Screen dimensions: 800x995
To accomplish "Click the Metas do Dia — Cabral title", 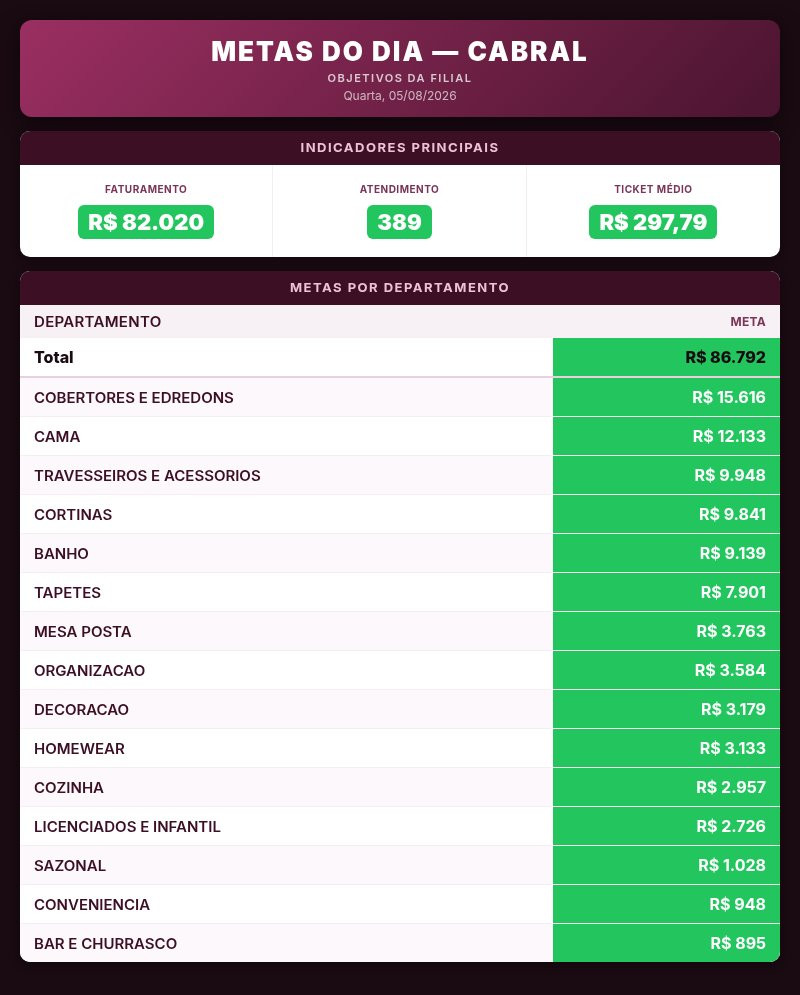I will [x=399, y=51].
